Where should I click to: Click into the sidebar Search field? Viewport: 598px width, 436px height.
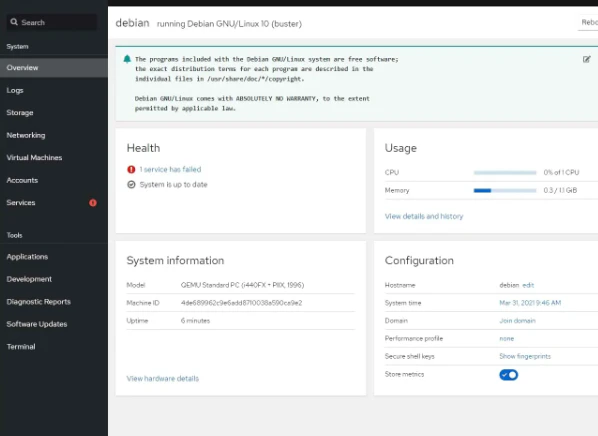coord(52,22)
